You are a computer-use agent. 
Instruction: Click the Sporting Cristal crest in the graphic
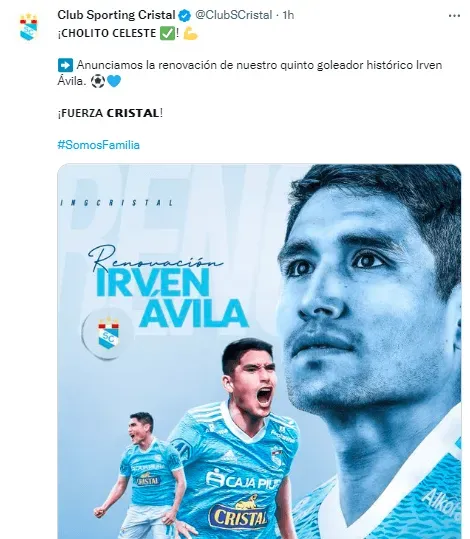coord(108,333)
